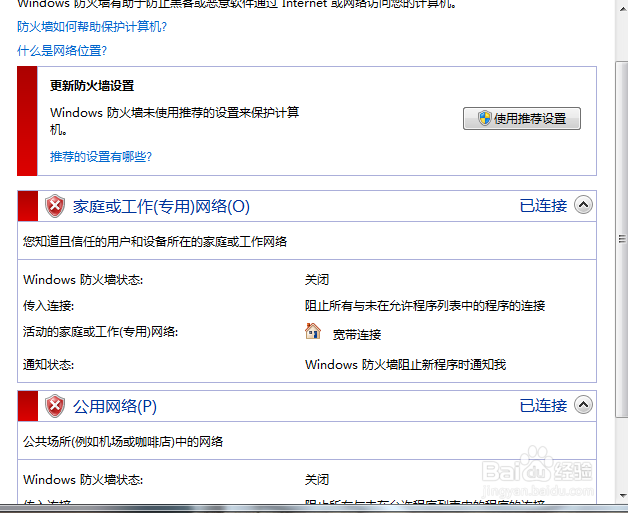Open the link 什么是网络位置?
628x513 pixels.
click(62, 51)
